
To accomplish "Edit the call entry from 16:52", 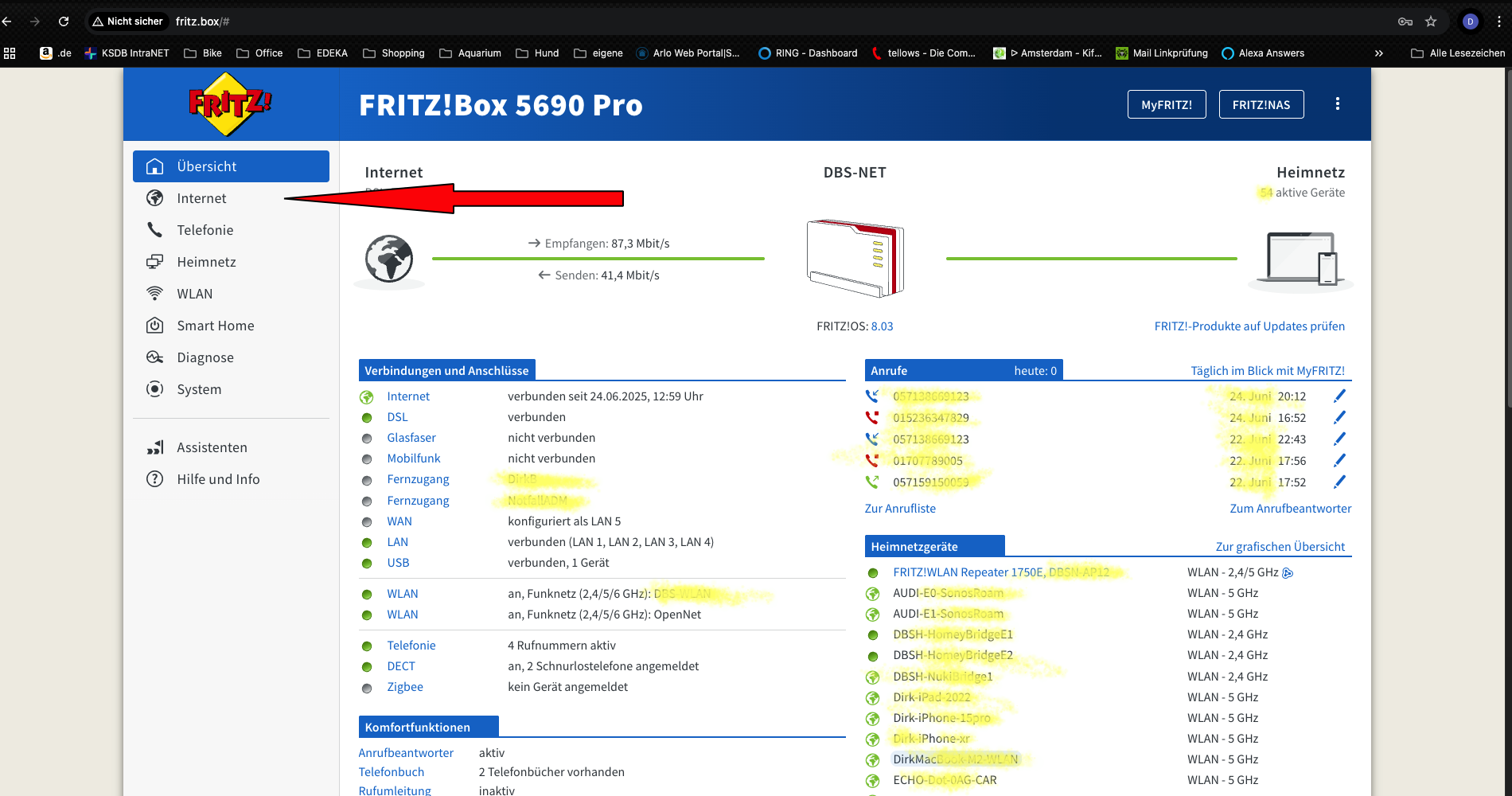I will (x=1339, y=417).
